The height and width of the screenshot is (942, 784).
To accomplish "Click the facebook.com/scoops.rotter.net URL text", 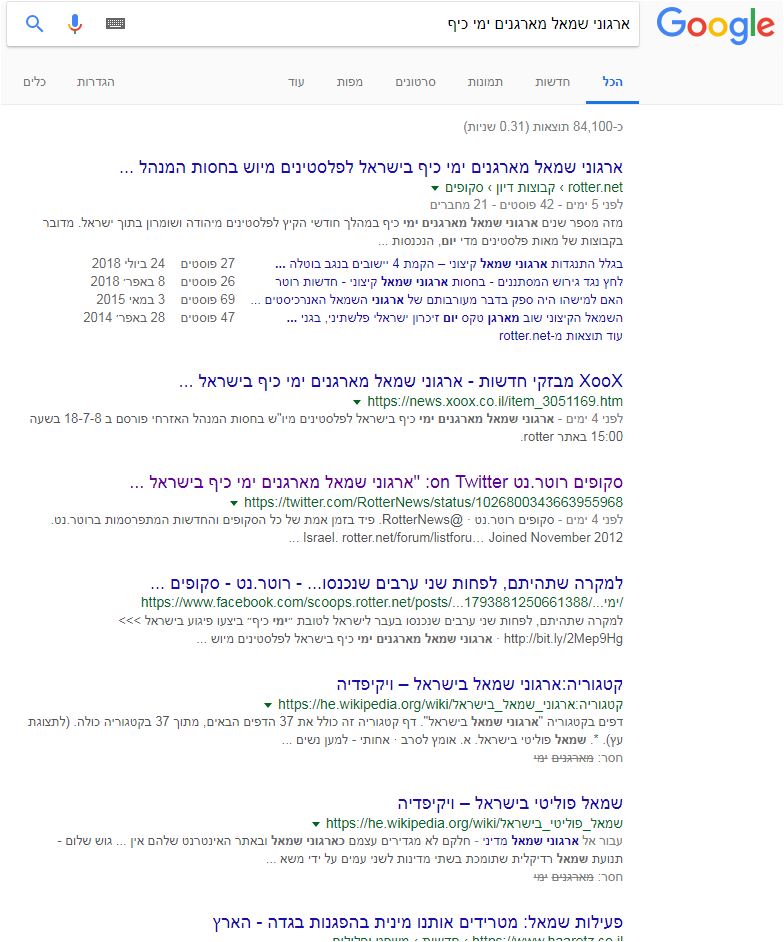I will point(381,603).
